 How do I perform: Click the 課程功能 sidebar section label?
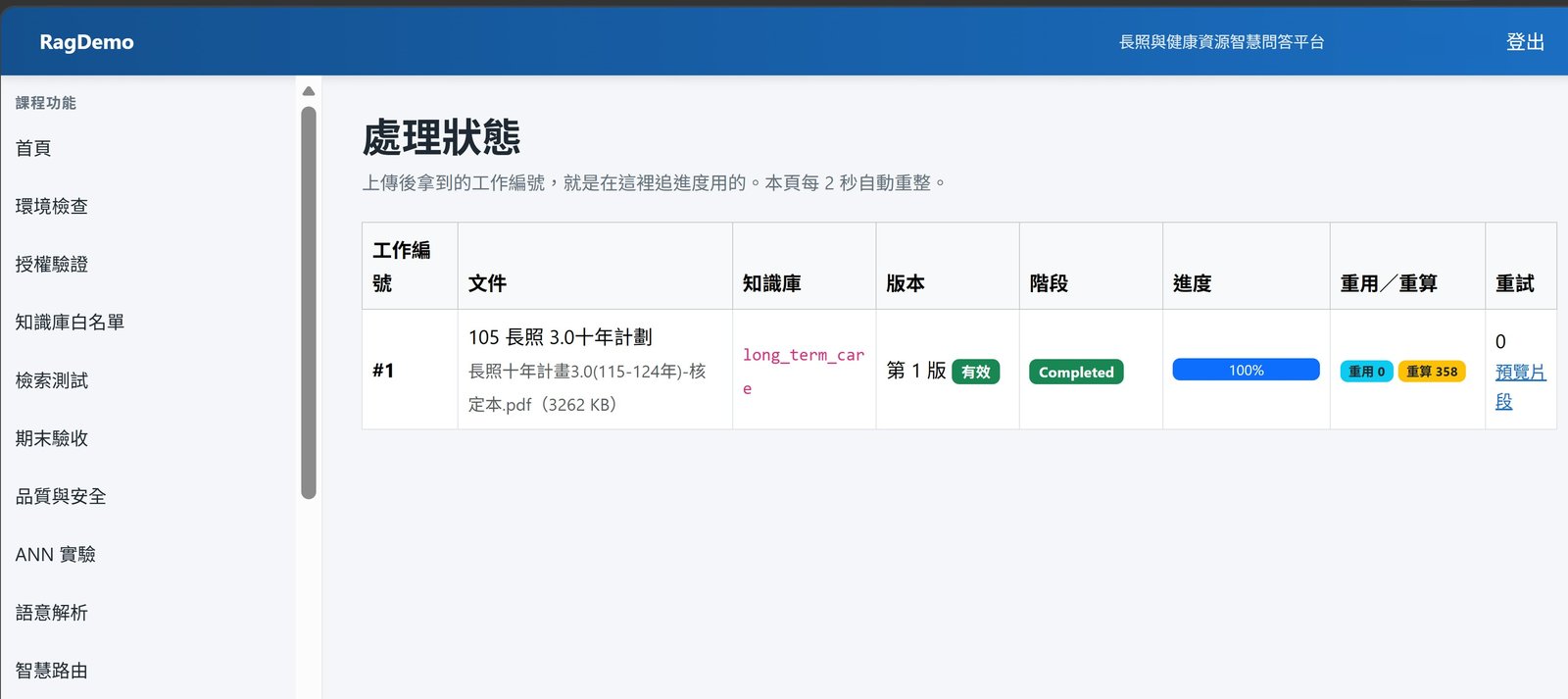[x=45, y=103]
